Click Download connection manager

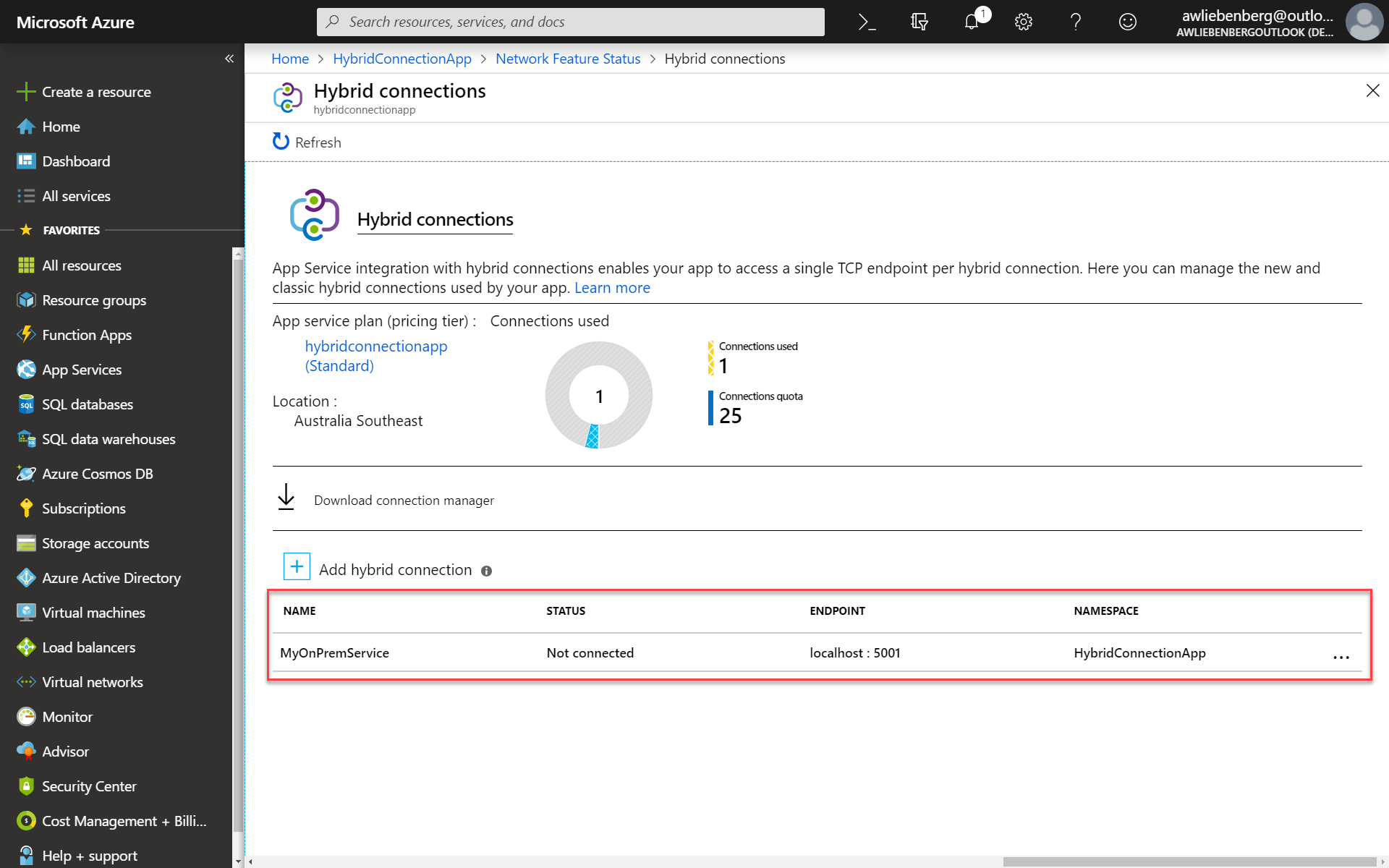[x=386, y=499]
